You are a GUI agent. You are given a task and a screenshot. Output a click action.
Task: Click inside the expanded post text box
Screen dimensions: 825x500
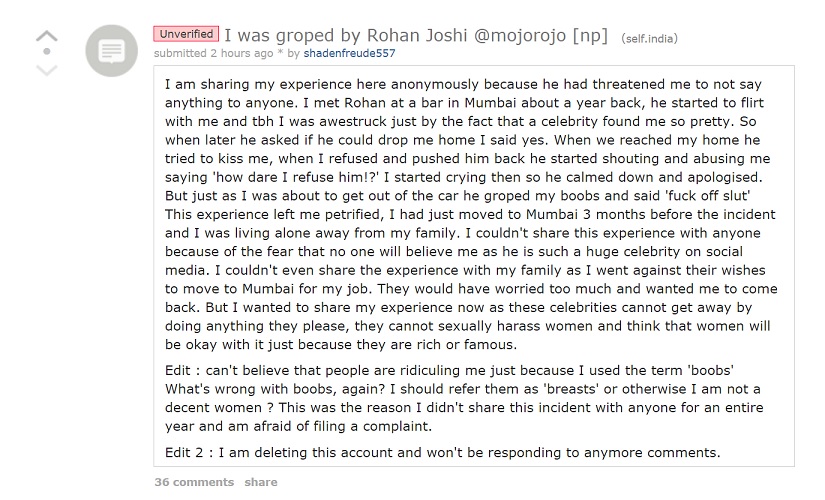[x=474, y=266]
